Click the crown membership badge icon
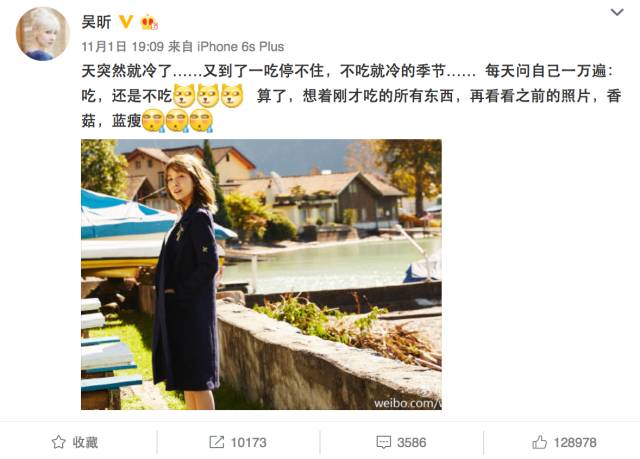Image resolution: width=640 pixels, height=459 pixels. tap(149, 22)
